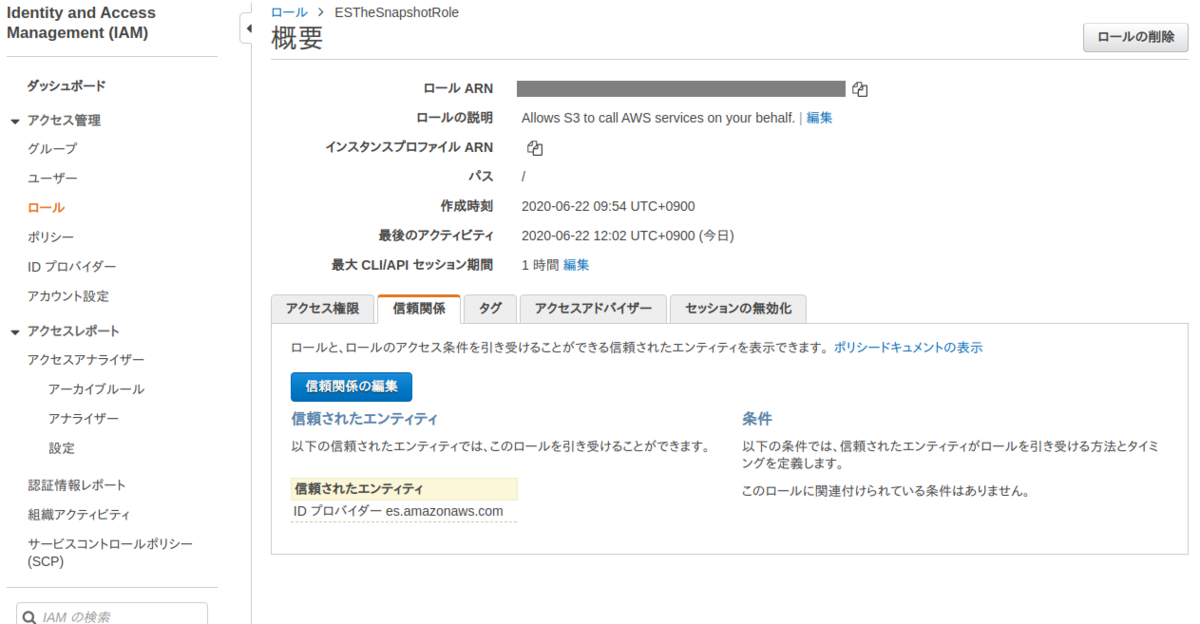This screenshot has height=624, width=1200.
Task: Open ID プロバイダー in the sidebar
Action: [x=72, y=267]
